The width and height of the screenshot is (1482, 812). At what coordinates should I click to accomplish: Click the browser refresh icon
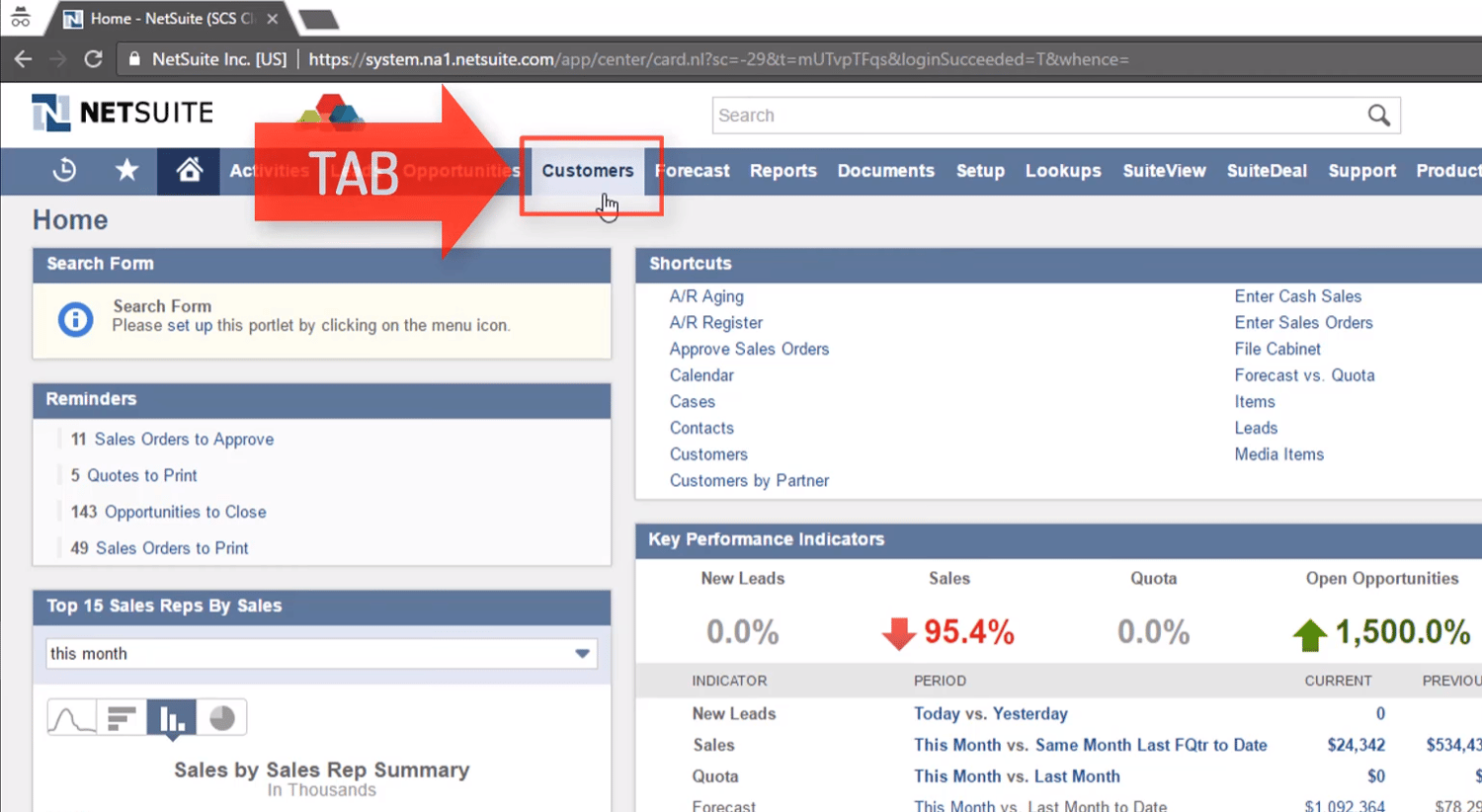coord(93,59)
